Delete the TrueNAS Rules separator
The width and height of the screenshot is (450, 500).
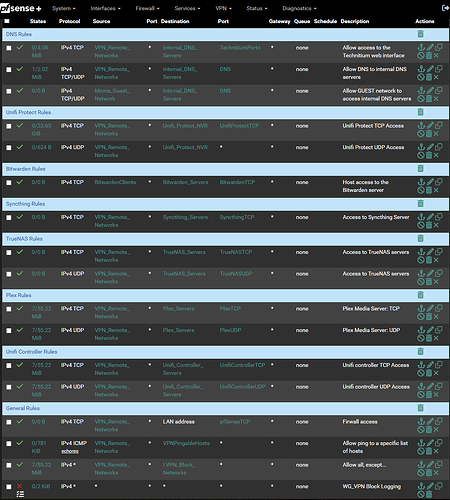click(421, 238)
